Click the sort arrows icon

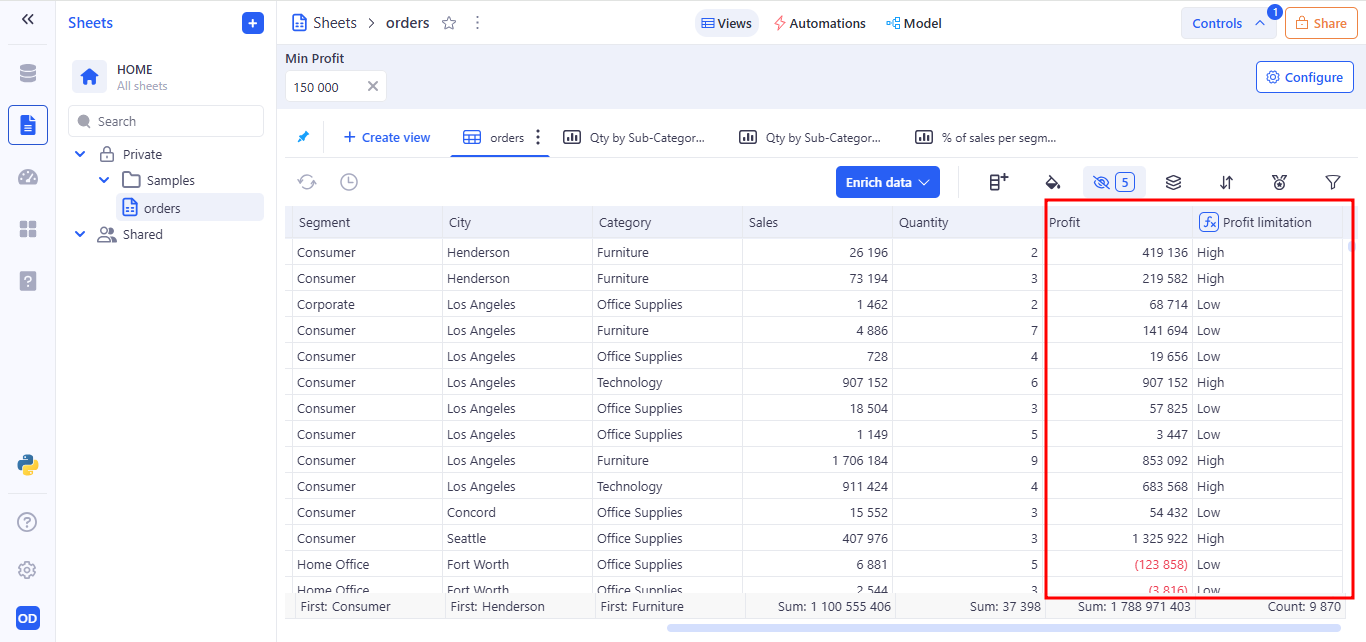pyautogui.click(x=1226, y=182)
